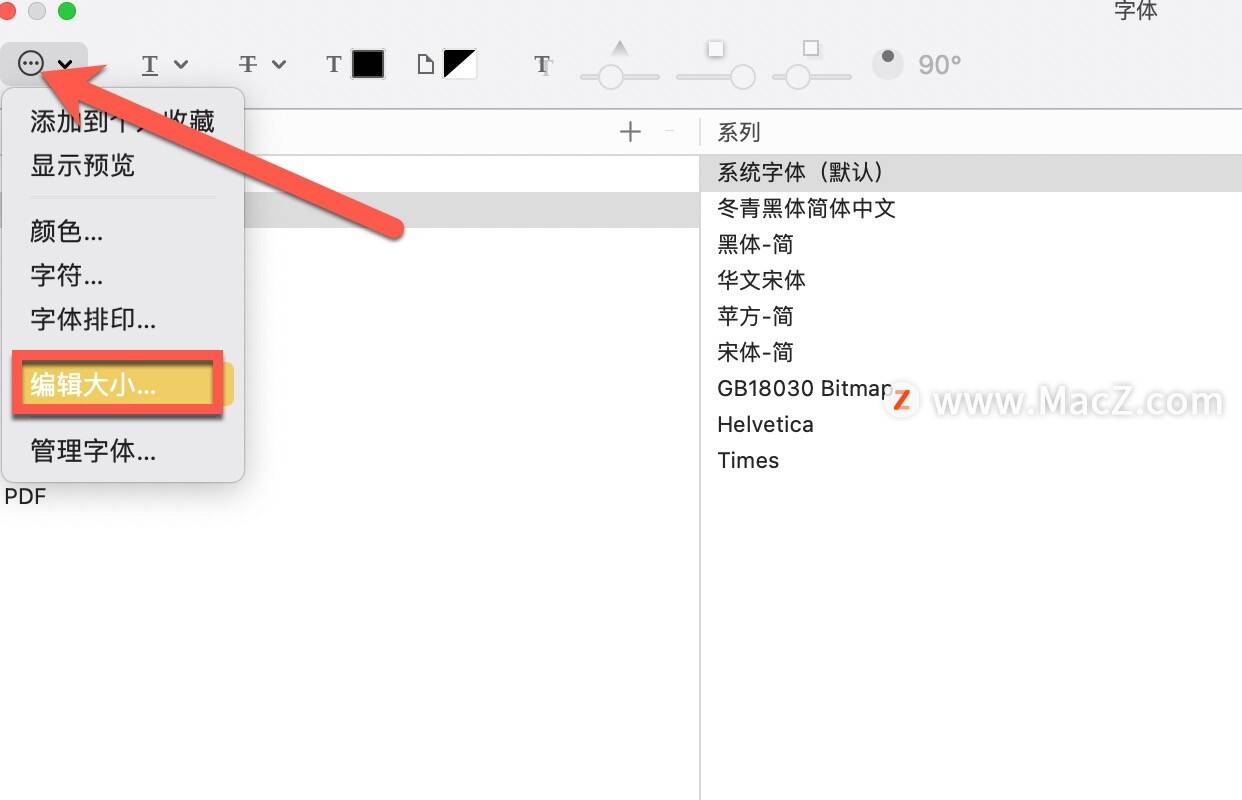Select Helvetica in the family list

pyautogui.click(x=765, y=425)
